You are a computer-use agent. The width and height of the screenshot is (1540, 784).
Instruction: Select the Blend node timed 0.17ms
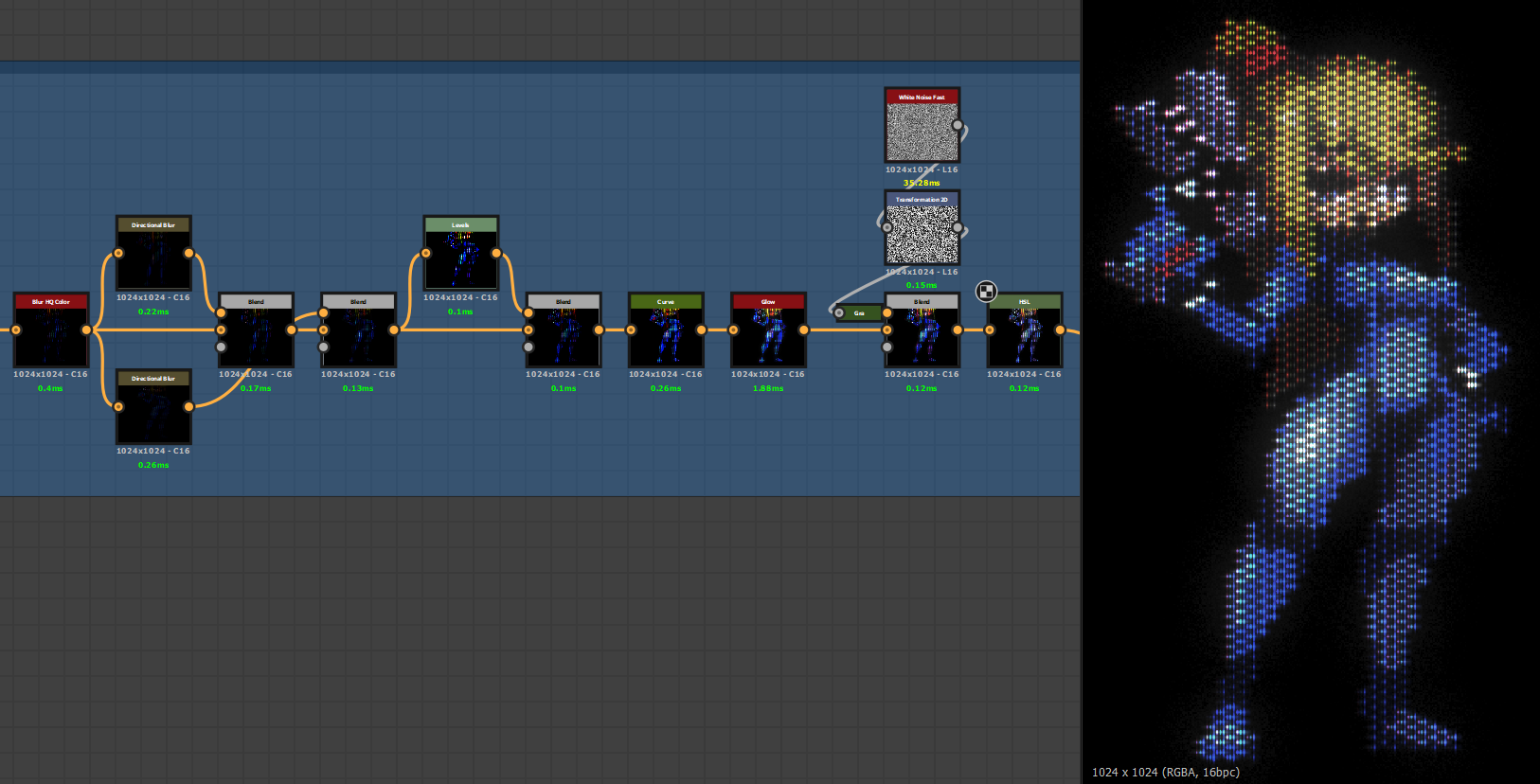256,330
